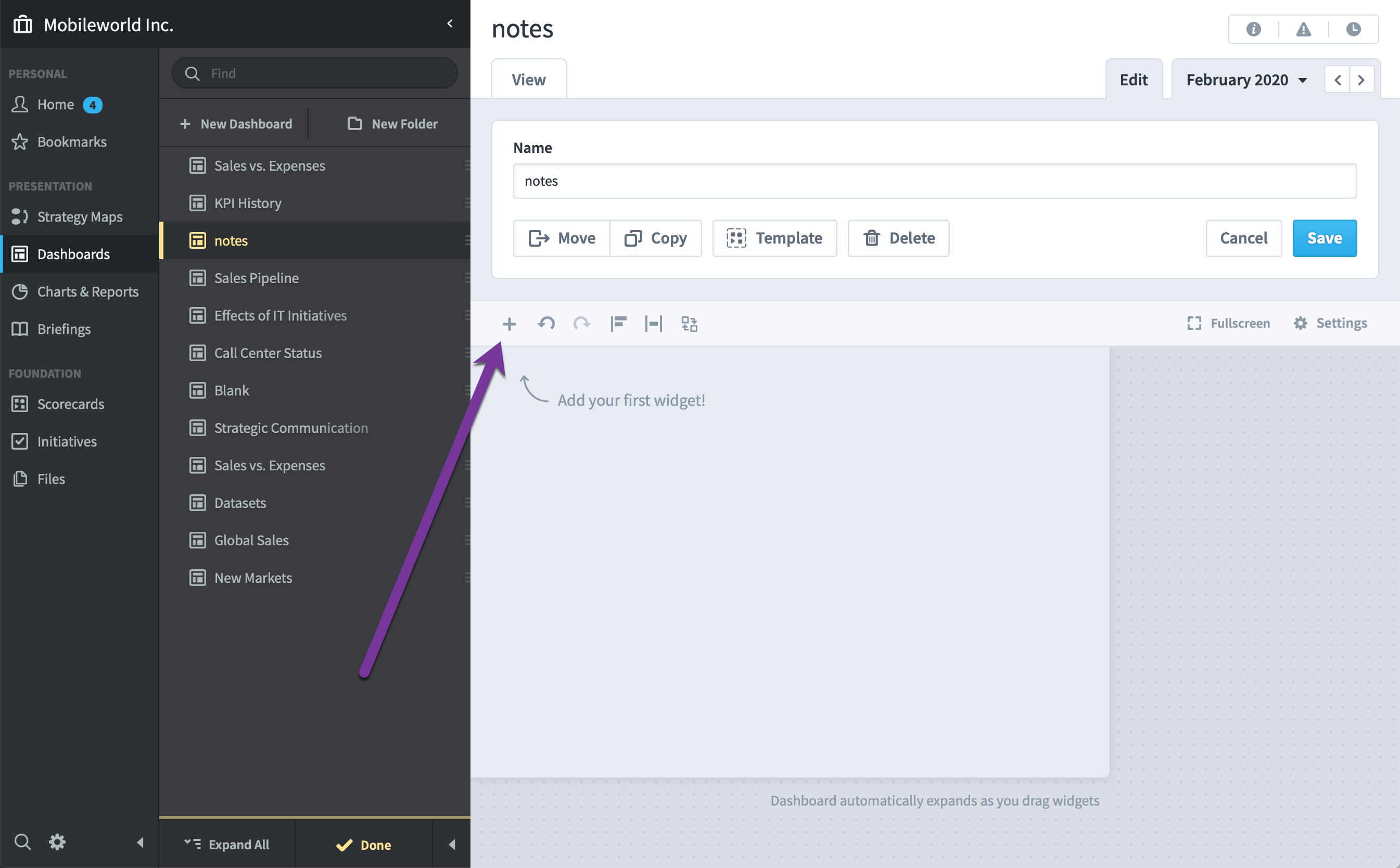Open Initiatives section
The width and height of the screenshot is (1400, 868).
click(79, 441)
